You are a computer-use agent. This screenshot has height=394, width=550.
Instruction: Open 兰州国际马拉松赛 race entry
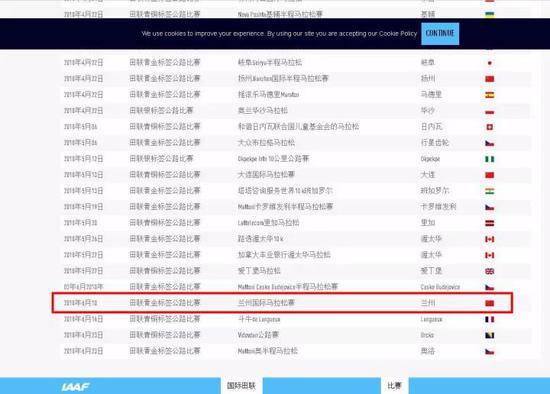pyautogui.click(x=266, y=303)
